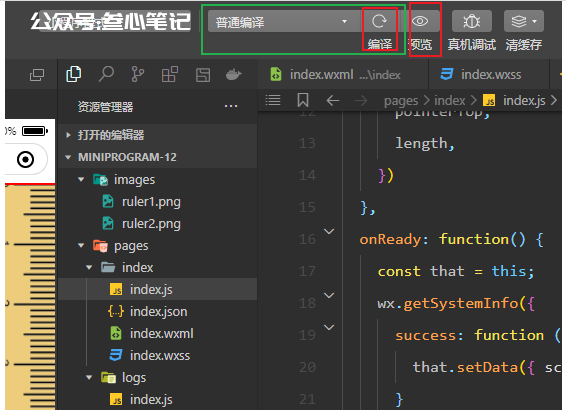Image resolution: width=566 pixels, height=412 pixels.
Task: Click getSystemInfo in the code editor
Action: (x=461, y=303)
